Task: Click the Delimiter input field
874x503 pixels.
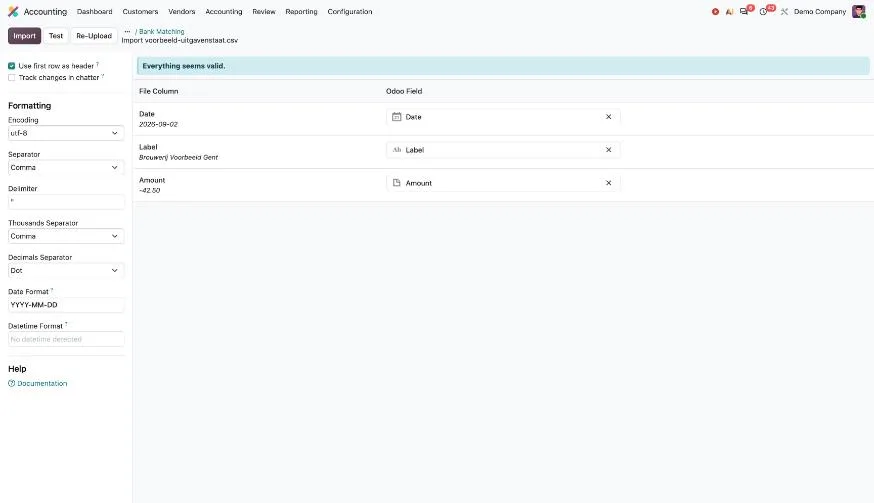Action: tap(66, 201)
